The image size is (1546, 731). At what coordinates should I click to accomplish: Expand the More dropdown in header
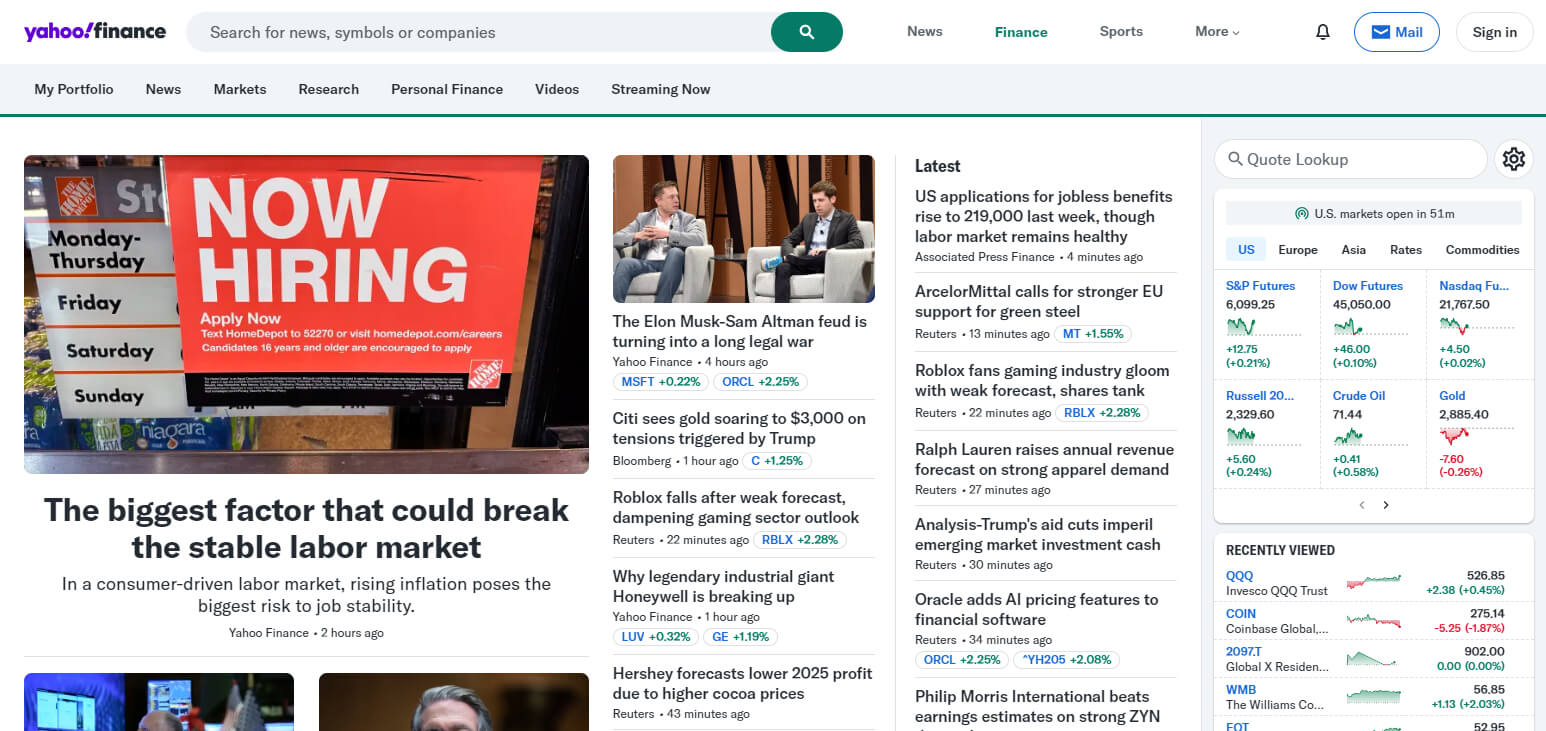pos(1217,32)
